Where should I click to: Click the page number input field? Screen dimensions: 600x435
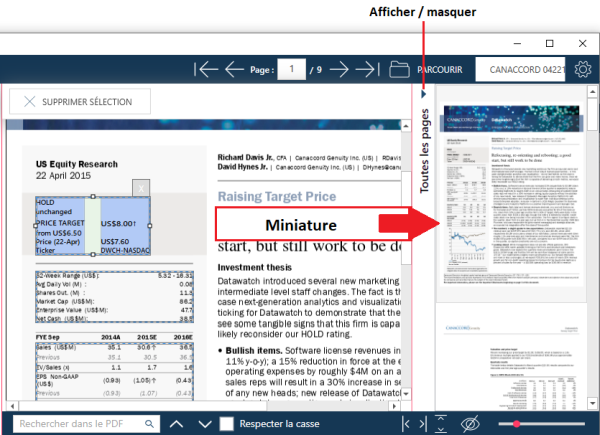coord(291,69)
